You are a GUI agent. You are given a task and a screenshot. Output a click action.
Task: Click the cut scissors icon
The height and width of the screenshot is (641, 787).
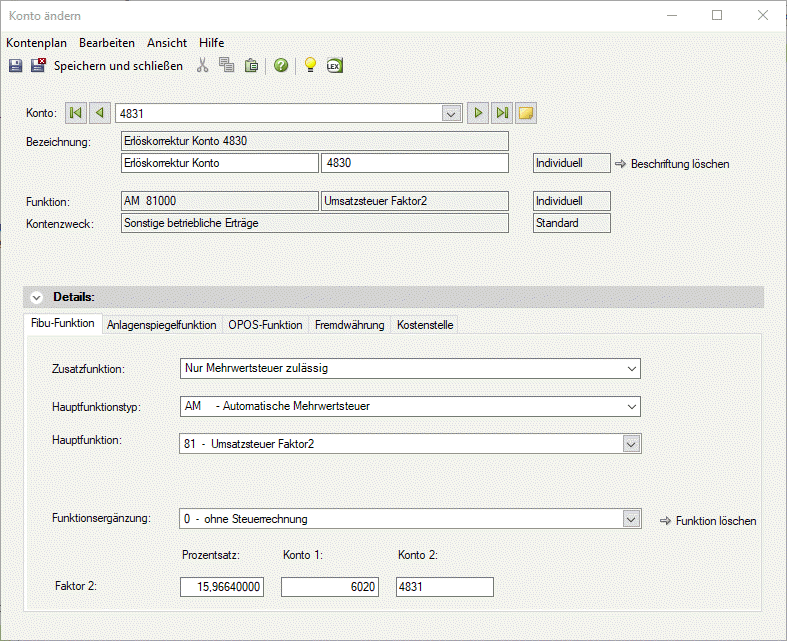[x=203, y=66]
